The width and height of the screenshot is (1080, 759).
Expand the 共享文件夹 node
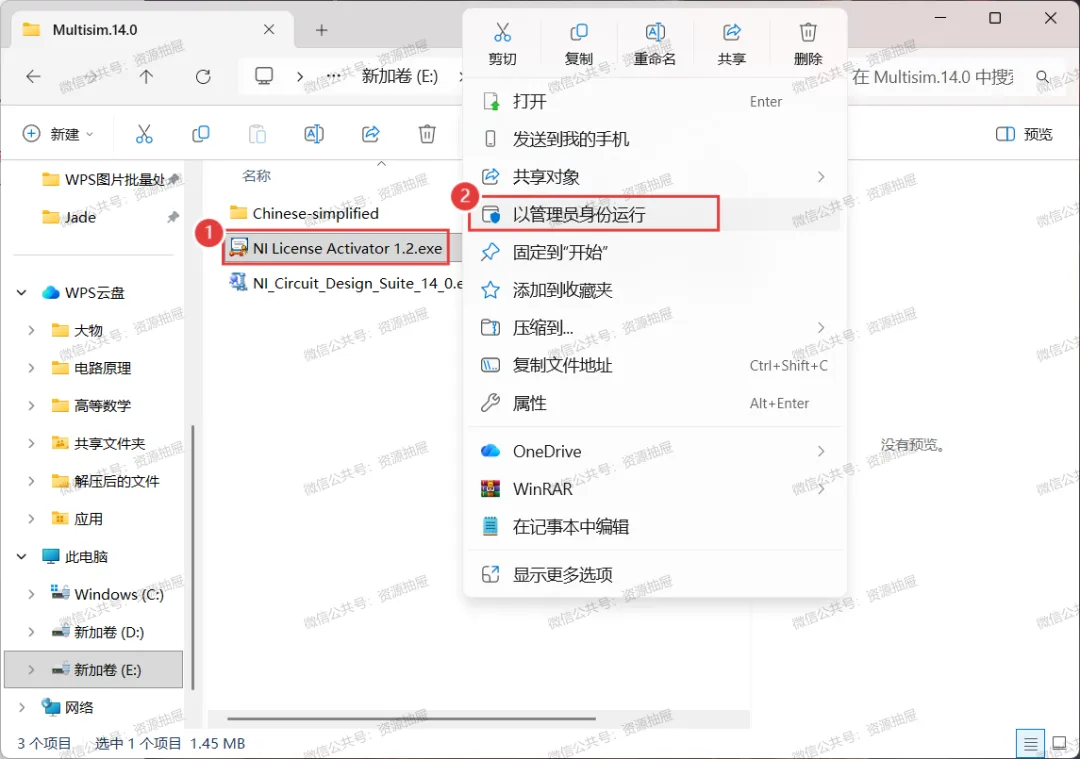tap(31, 444)
